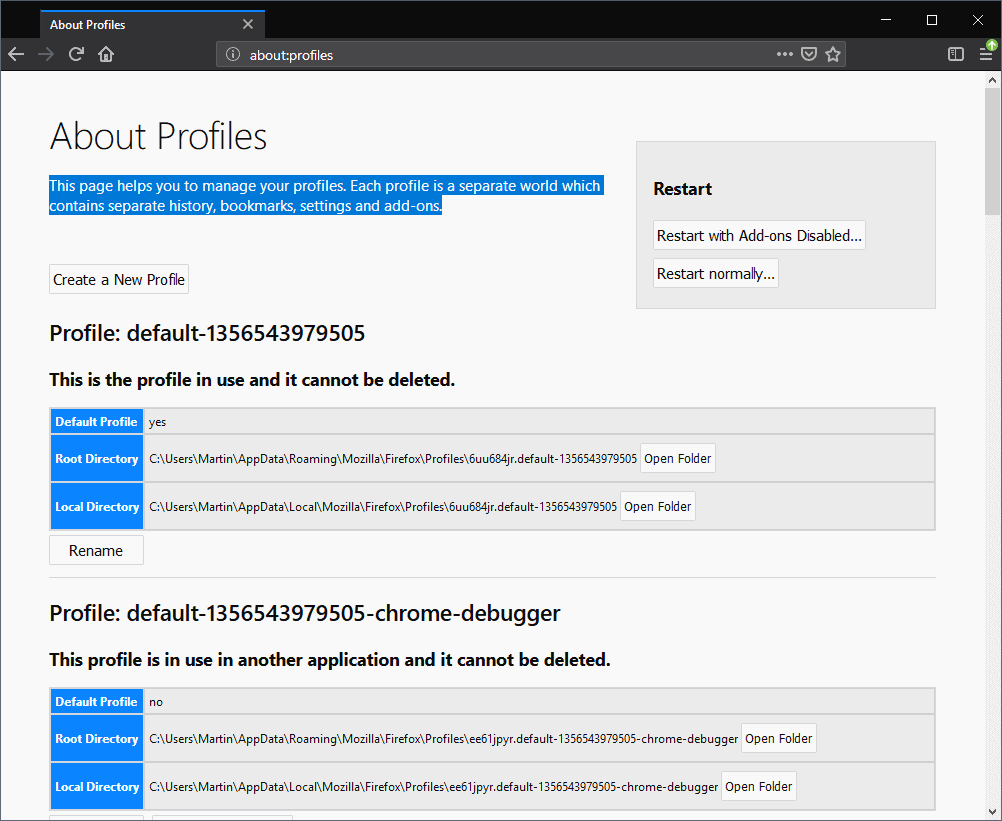Viewport: 1002px width, 821px height.
Task: Open the Firefox hamburger menu
Action: 985,54
